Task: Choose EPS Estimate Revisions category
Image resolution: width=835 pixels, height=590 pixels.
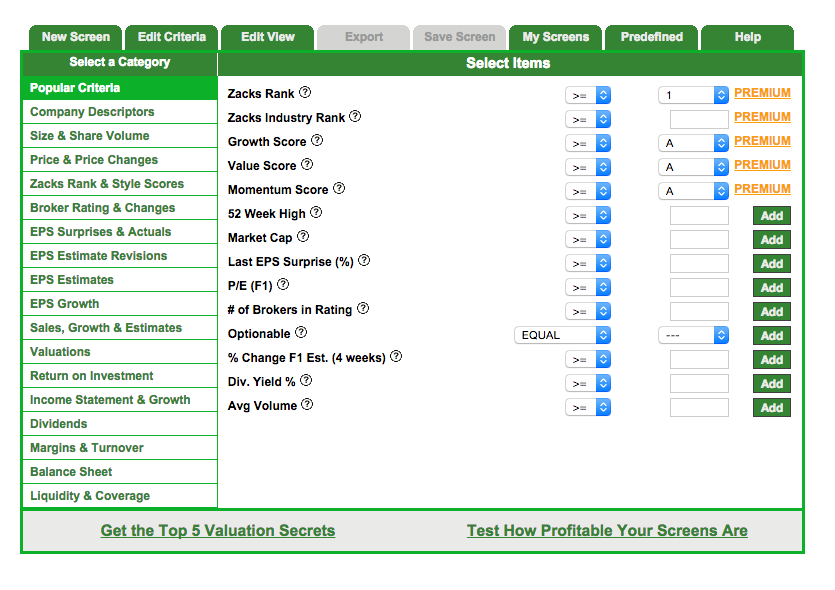Action: click(x=120, y=256)
